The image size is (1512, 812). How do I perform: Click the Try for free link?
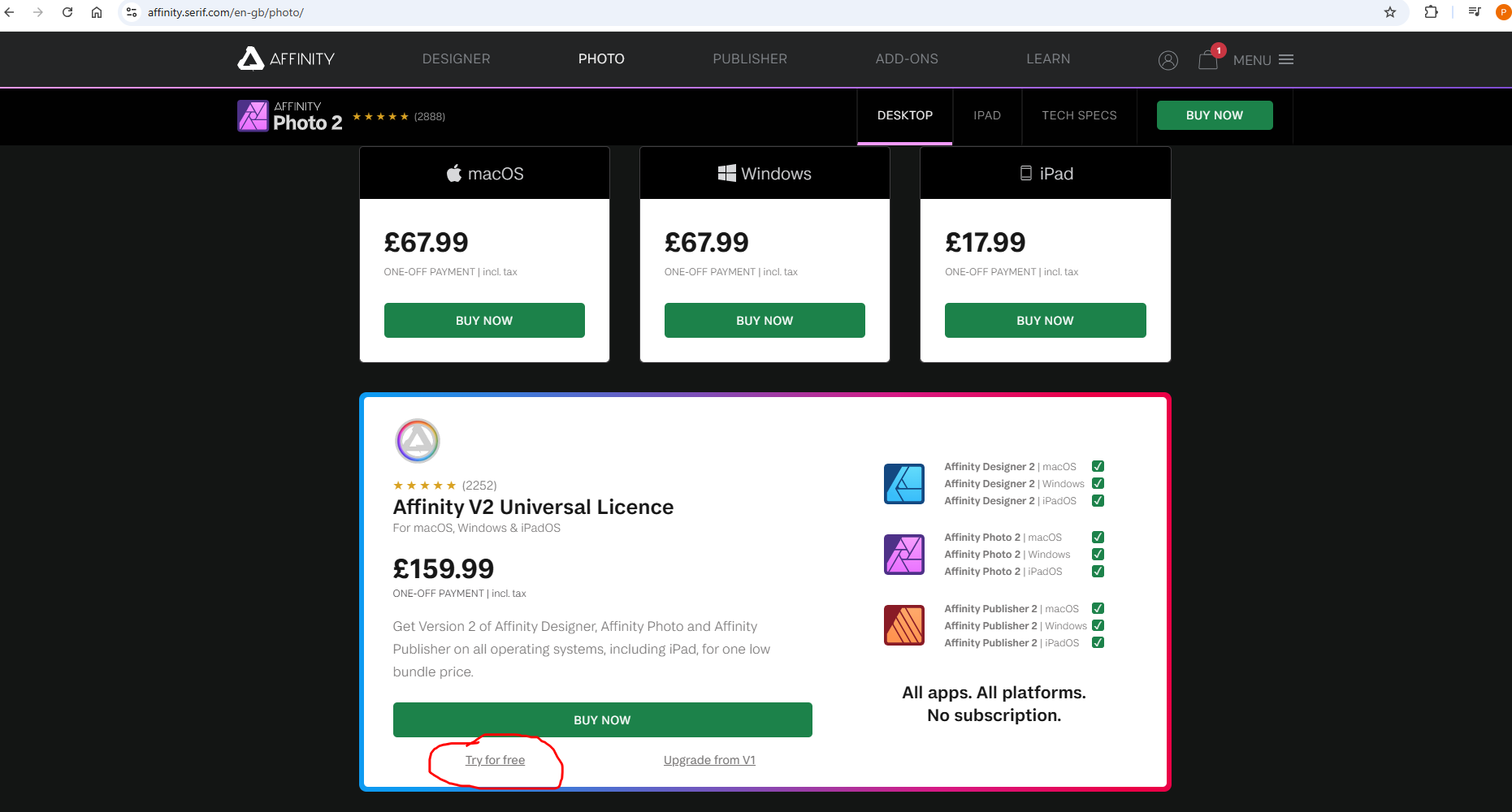coord(495,760)
